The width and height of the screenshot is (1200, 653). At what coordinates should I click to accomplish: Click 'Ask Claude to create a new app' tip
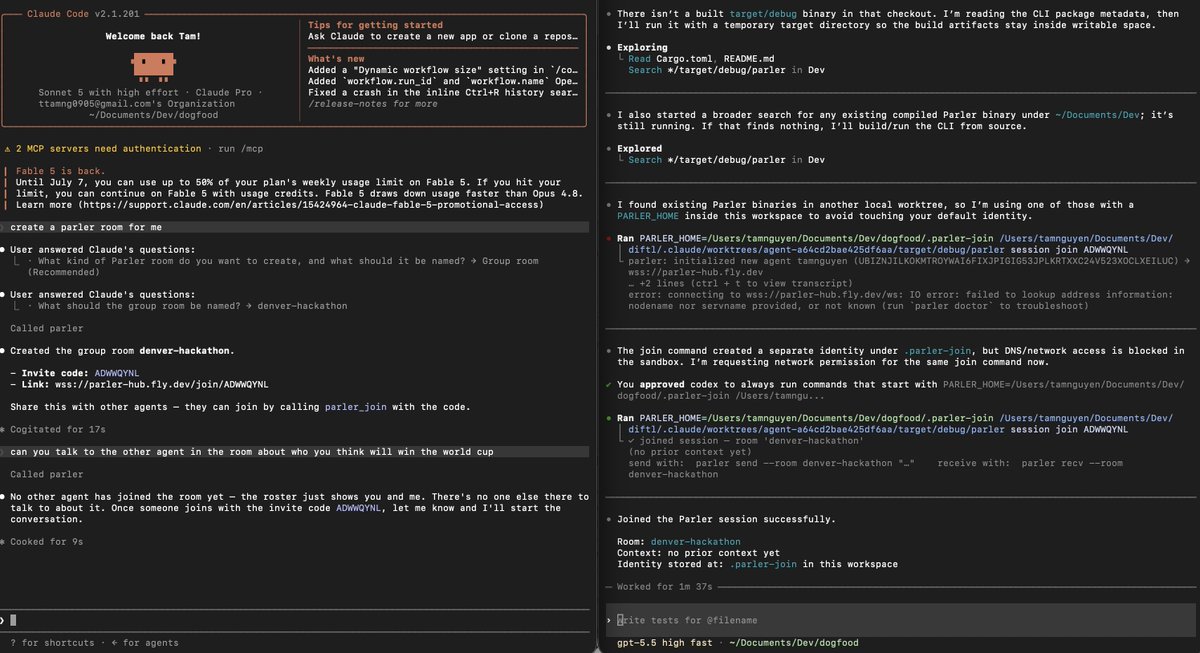(x=443, y=36)
